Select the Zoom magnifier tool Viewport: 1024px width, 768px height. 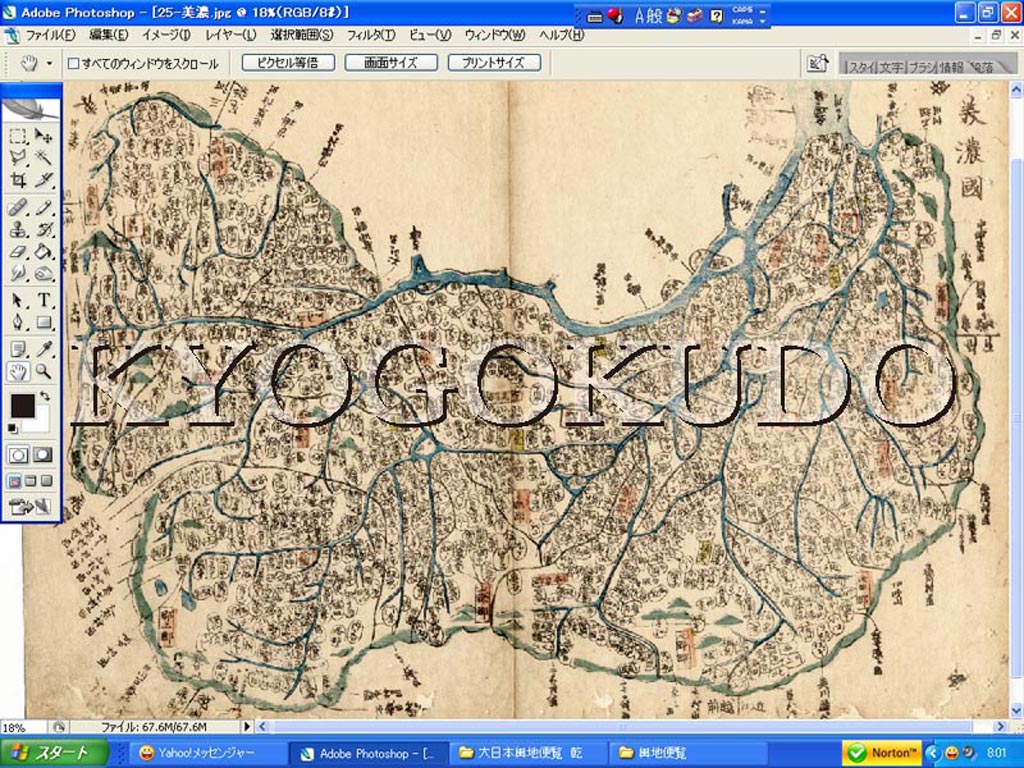click(x=43, y=372)
